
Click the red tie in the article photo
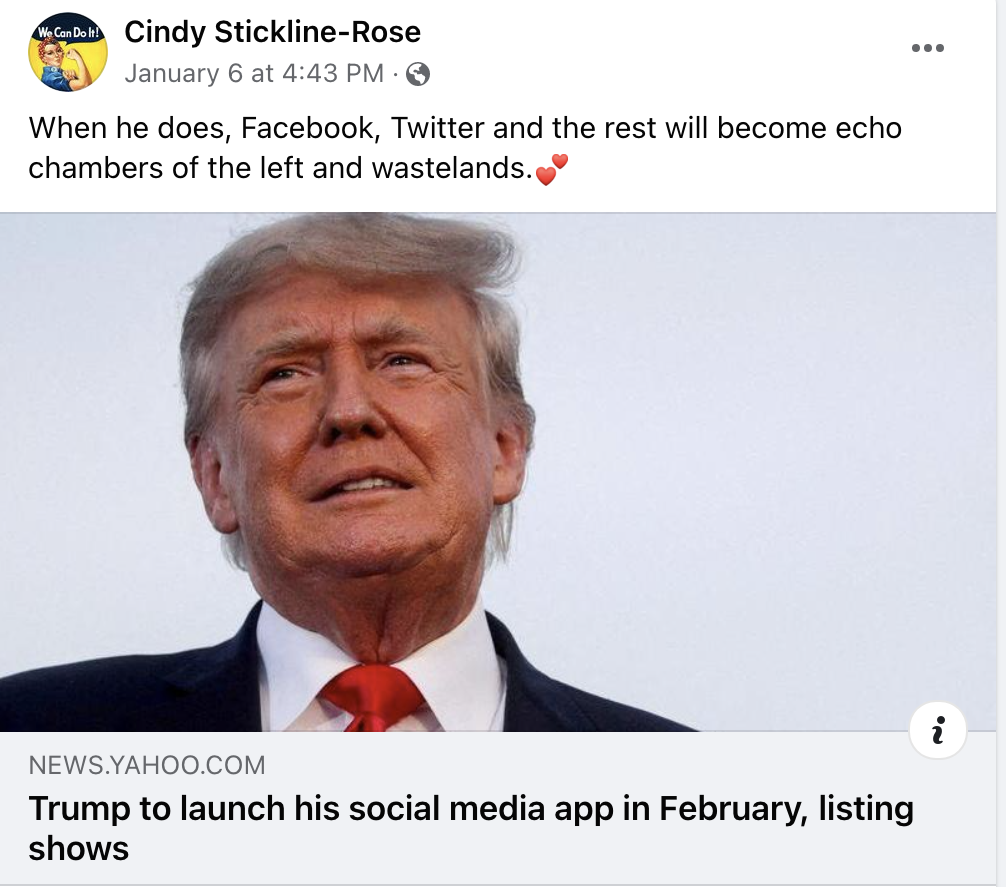click(372, 695)
